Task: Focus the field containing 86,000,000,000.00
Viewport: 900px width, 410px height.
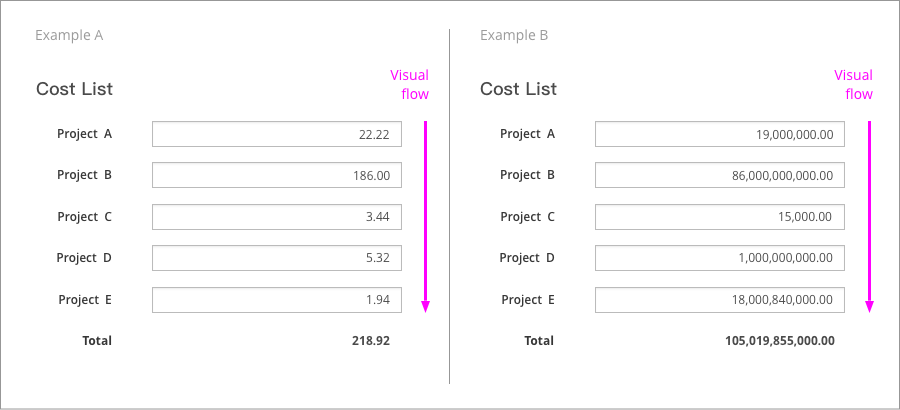Action: (720, 175)
